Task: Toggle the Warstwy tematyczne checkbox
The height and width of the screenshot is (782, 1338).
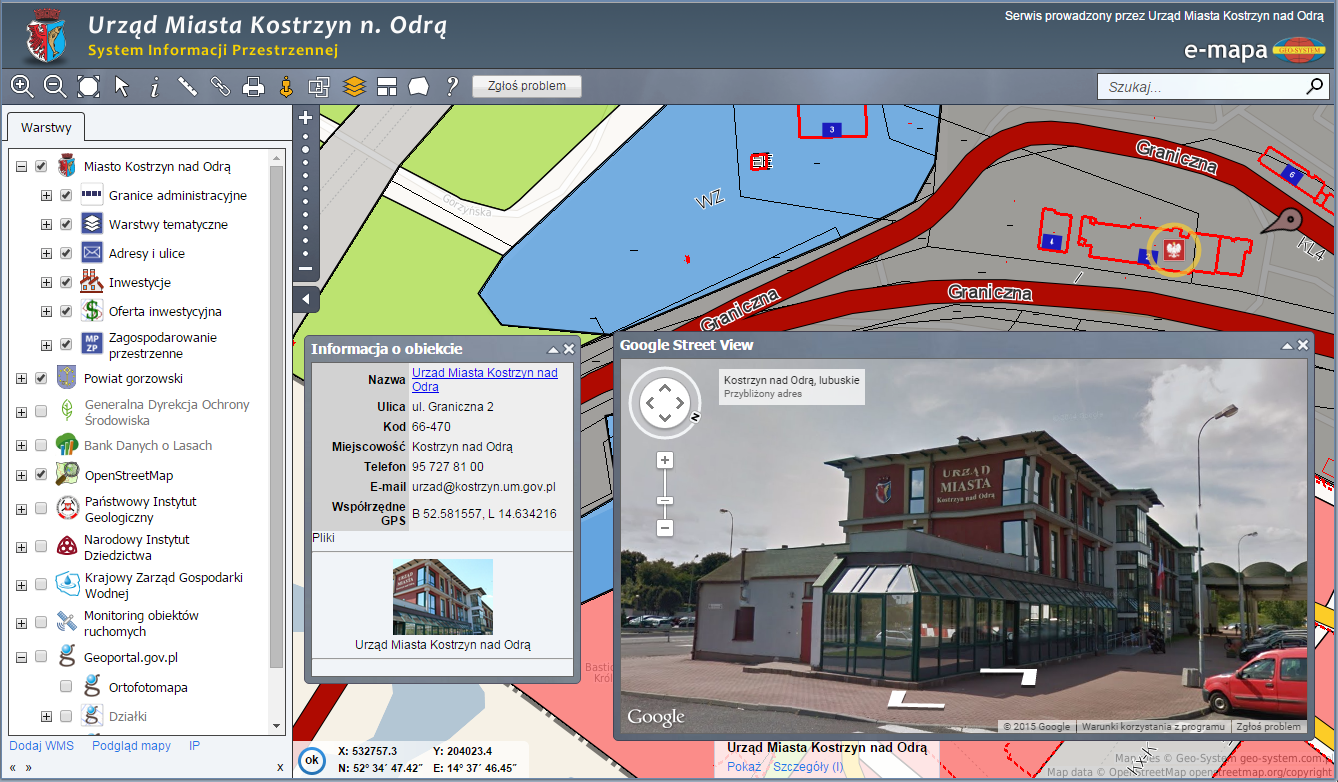Action: click(x=66, y=225)
